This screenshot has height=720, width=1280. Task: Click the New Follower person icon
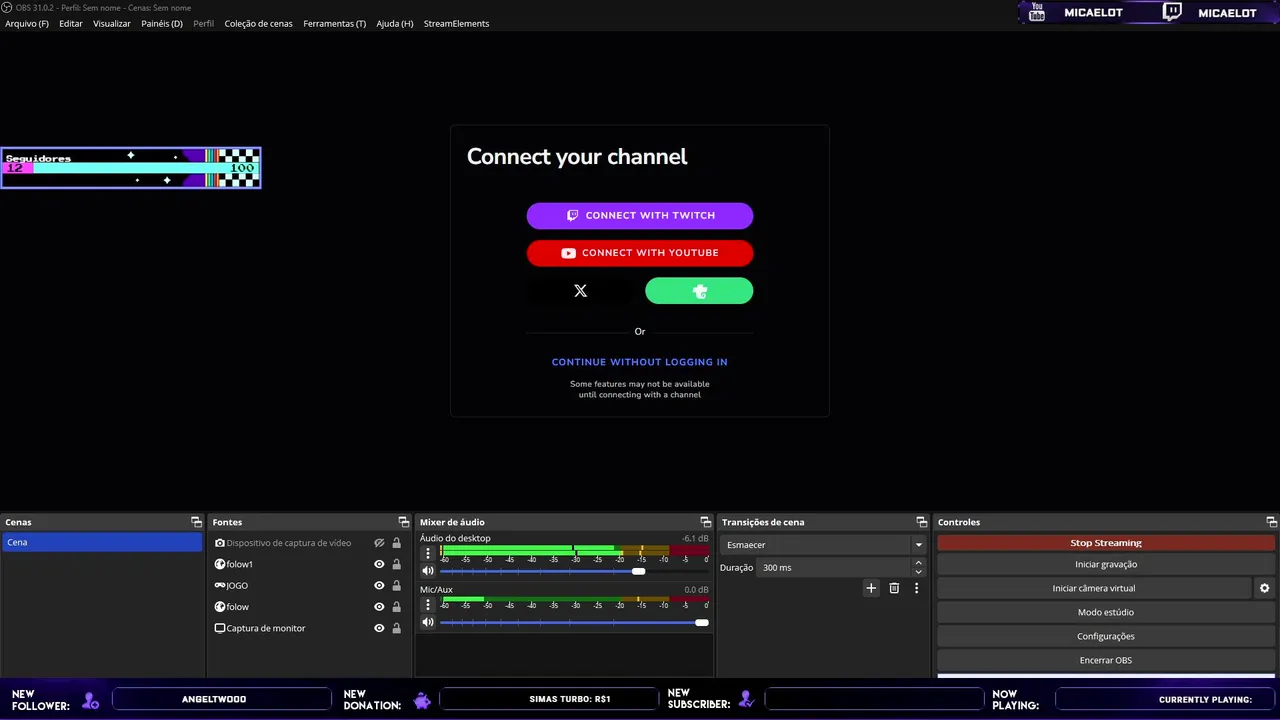(91, 700)
